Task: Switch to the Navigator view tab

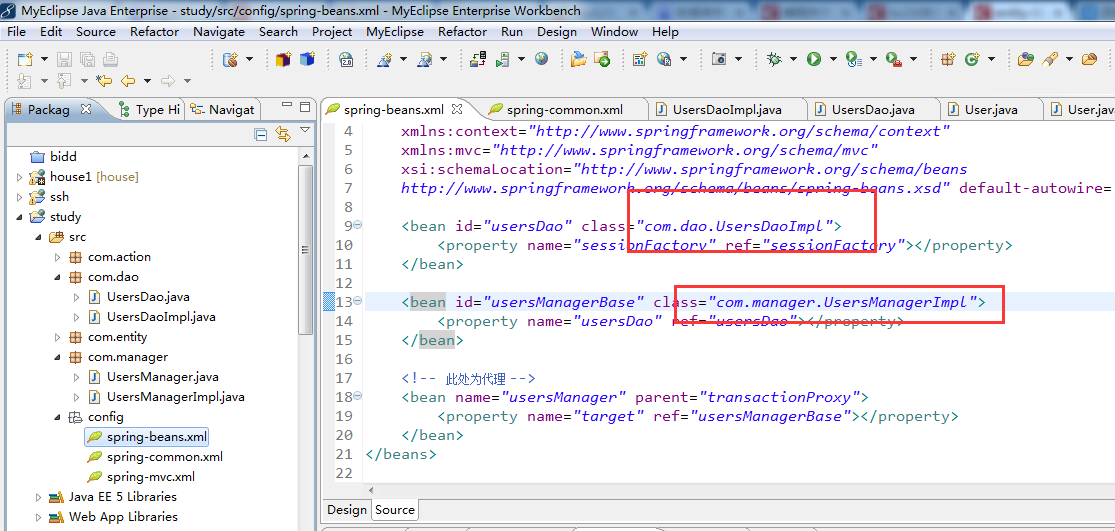Action: (x=222, y=109)
